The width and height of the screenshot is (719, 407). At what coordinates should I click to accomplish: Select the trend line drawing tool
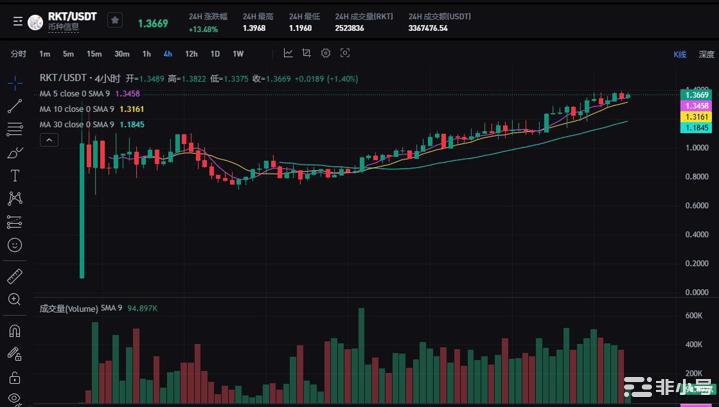(15, 105)
